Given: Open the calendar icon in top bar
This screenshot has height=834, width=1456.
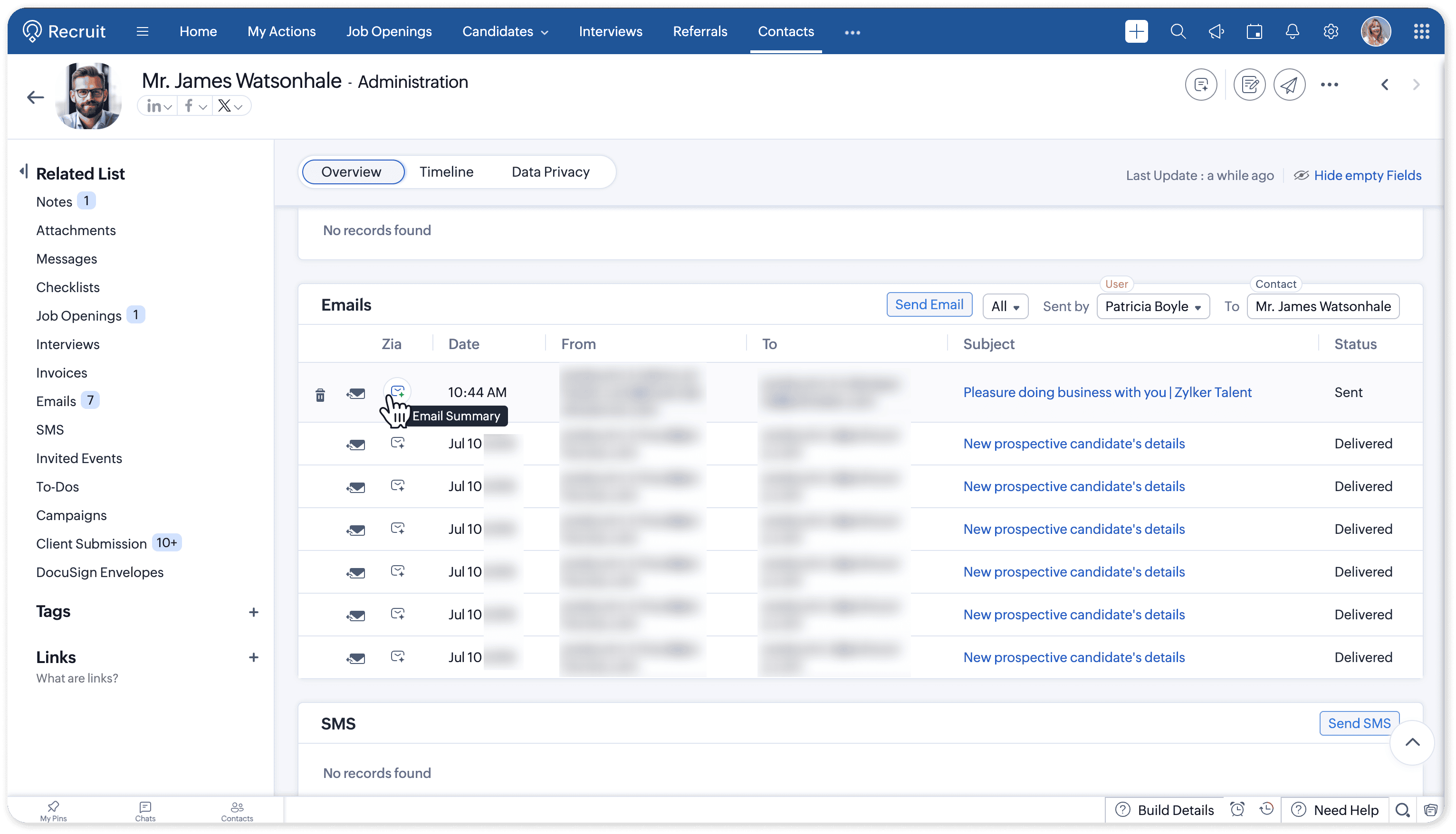Looking at the screenshot, I should (x=1255, y=31).
